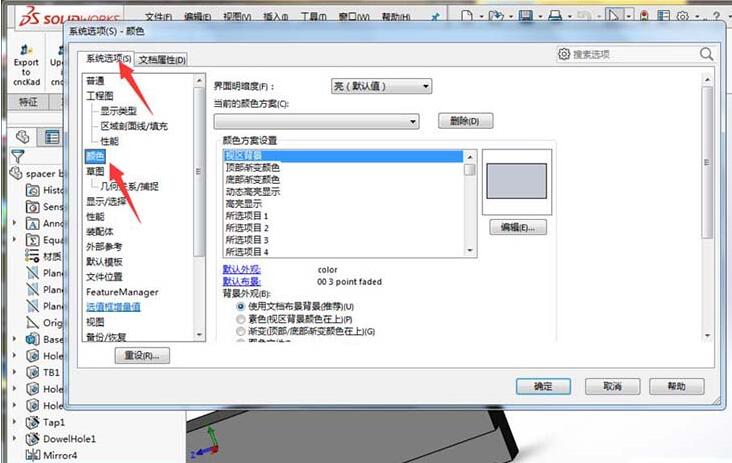The image size is (732, 463).
Task: Click the 删除 Delete button
Action: coord(465,121)
